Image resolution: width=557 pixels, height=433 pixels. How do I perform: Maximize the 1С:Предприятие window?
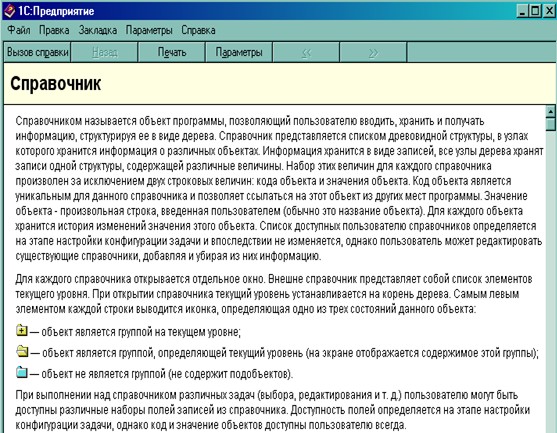click(535, 11)
